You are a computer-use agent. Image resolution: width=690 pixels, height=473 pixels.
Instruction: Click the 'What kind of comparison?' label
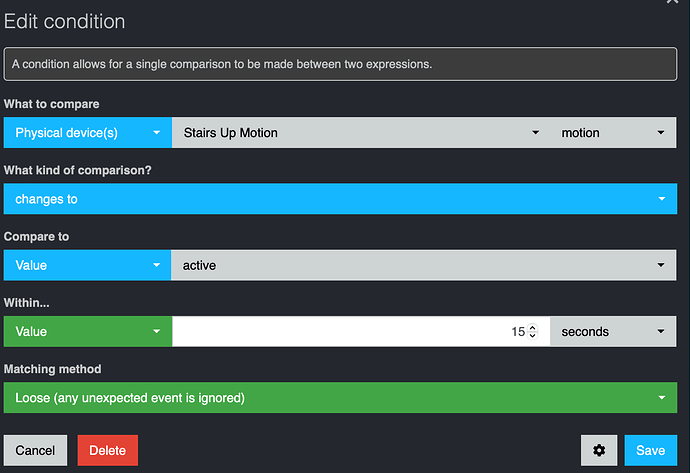pyautogui.click(x=77, y=170)
